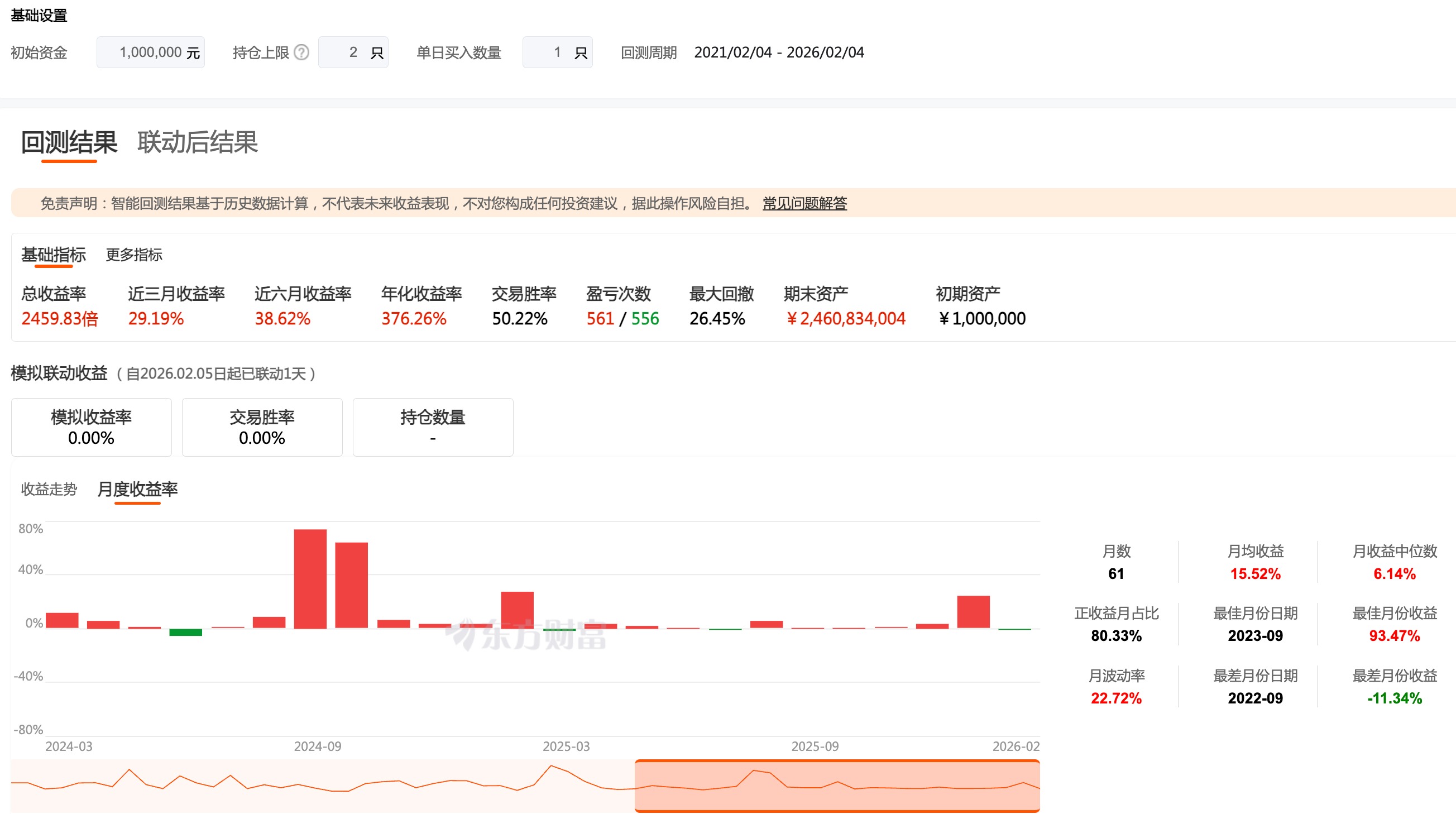
Task: Click the 期末资产 value ¥2,460,834,004
Action: click(x=846, y=319)
